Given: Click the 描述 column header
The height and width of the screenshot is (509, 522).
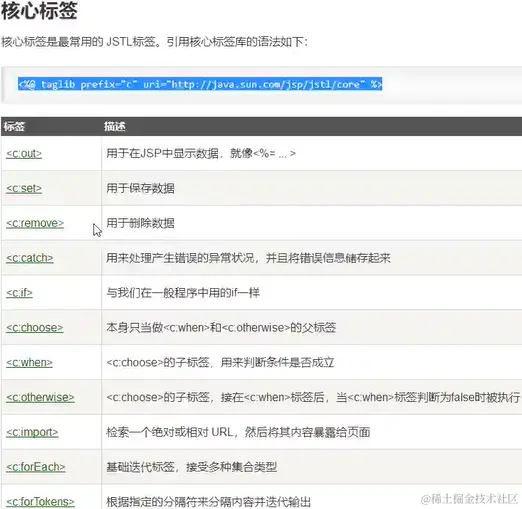Looking at the screenshot, I should (x=115, y=127).
